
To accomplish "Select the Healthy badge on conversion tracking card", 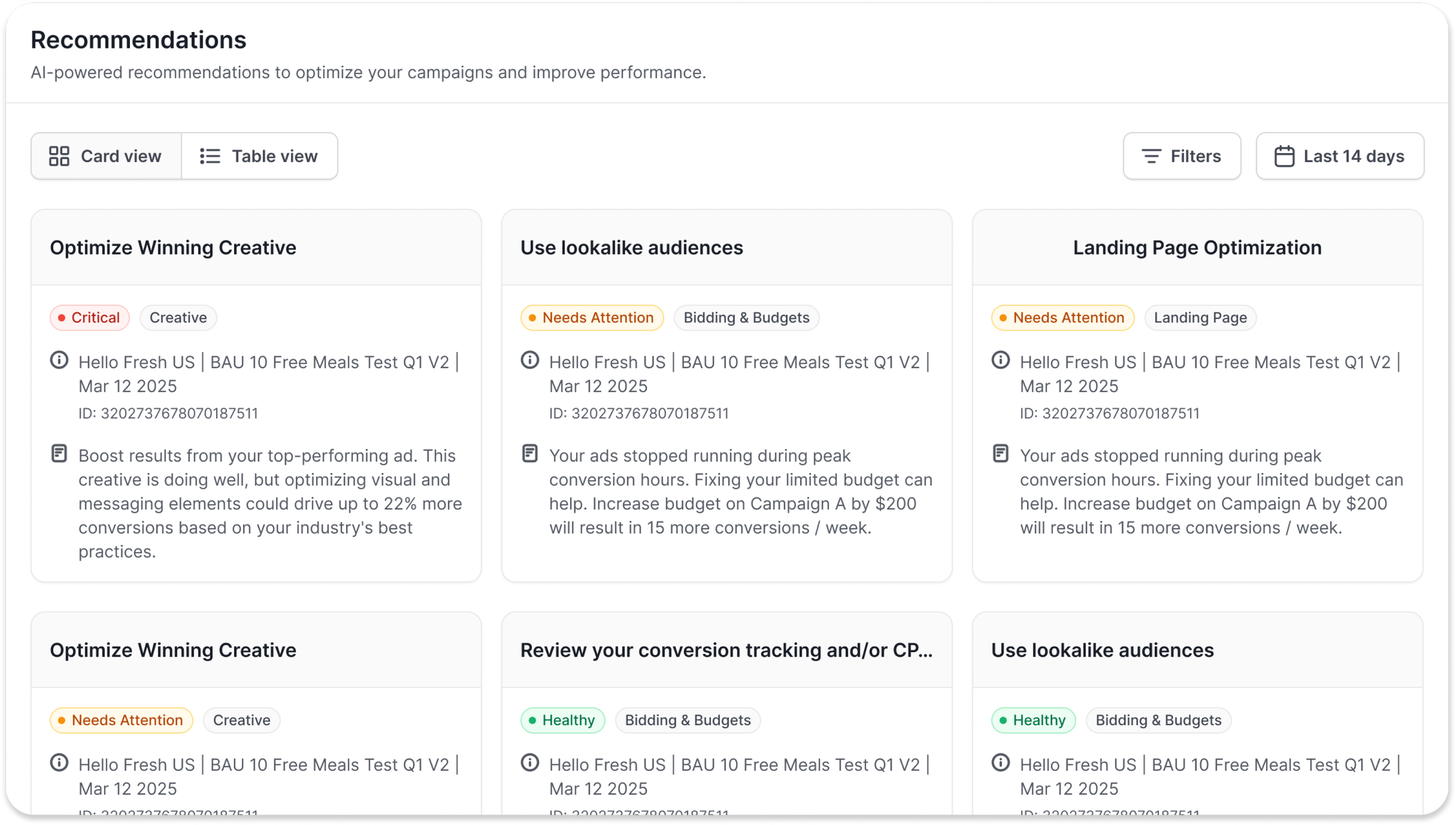I will [562, 720].
